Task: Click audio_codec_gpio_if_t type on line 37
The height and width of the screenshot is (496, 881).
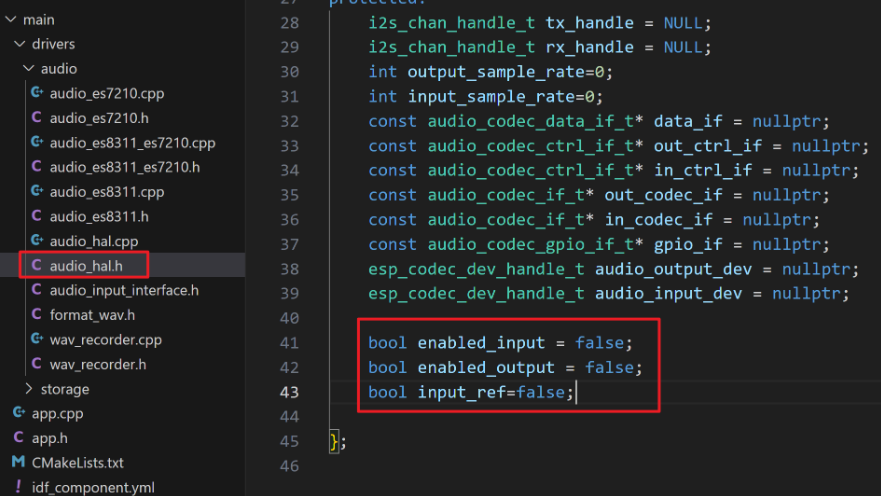Action: coord(531,244)
